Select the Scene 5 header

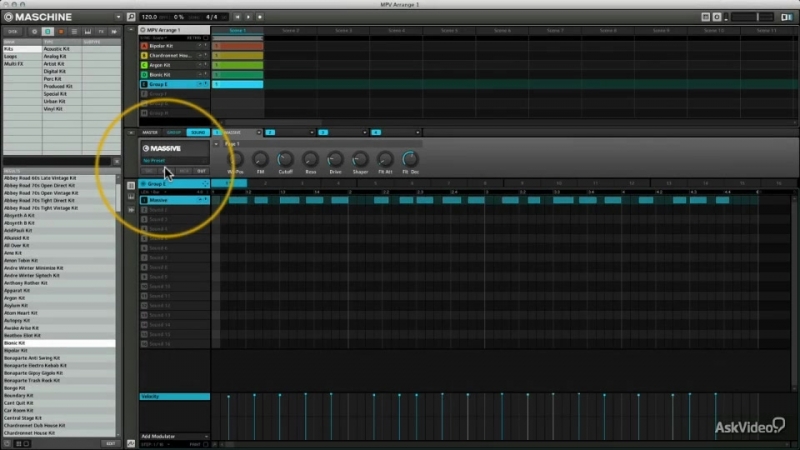coord(449,31)
